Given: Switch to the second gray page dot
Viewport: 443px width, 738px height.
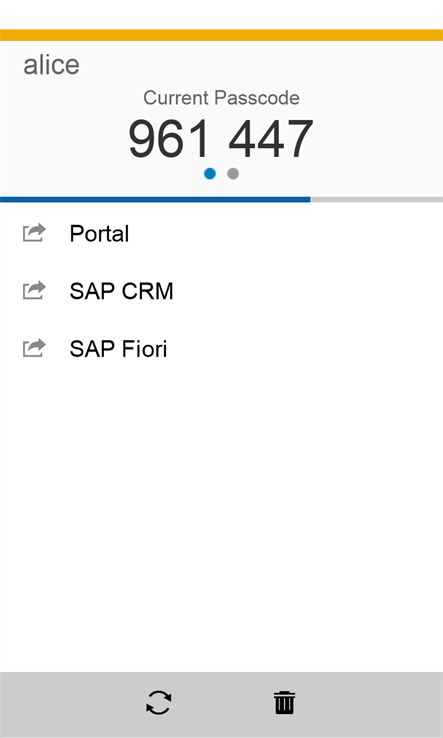Looking at the screenshot, I should pos(233,174).
